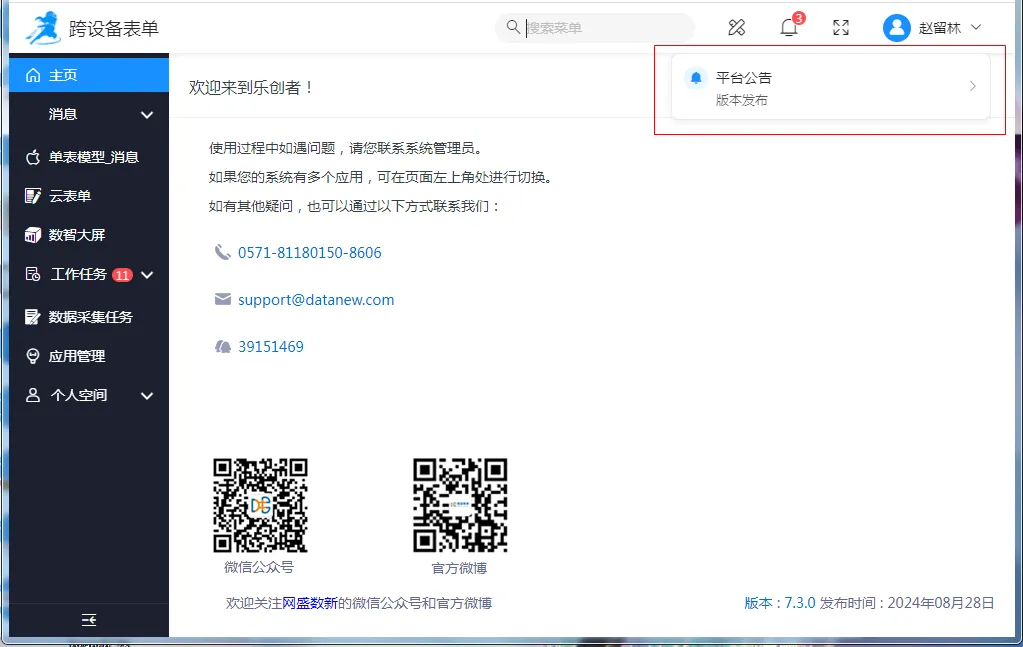Open the theme settings tool icon
Viewport: 1023px width, 647px height.
pos(737,28)
